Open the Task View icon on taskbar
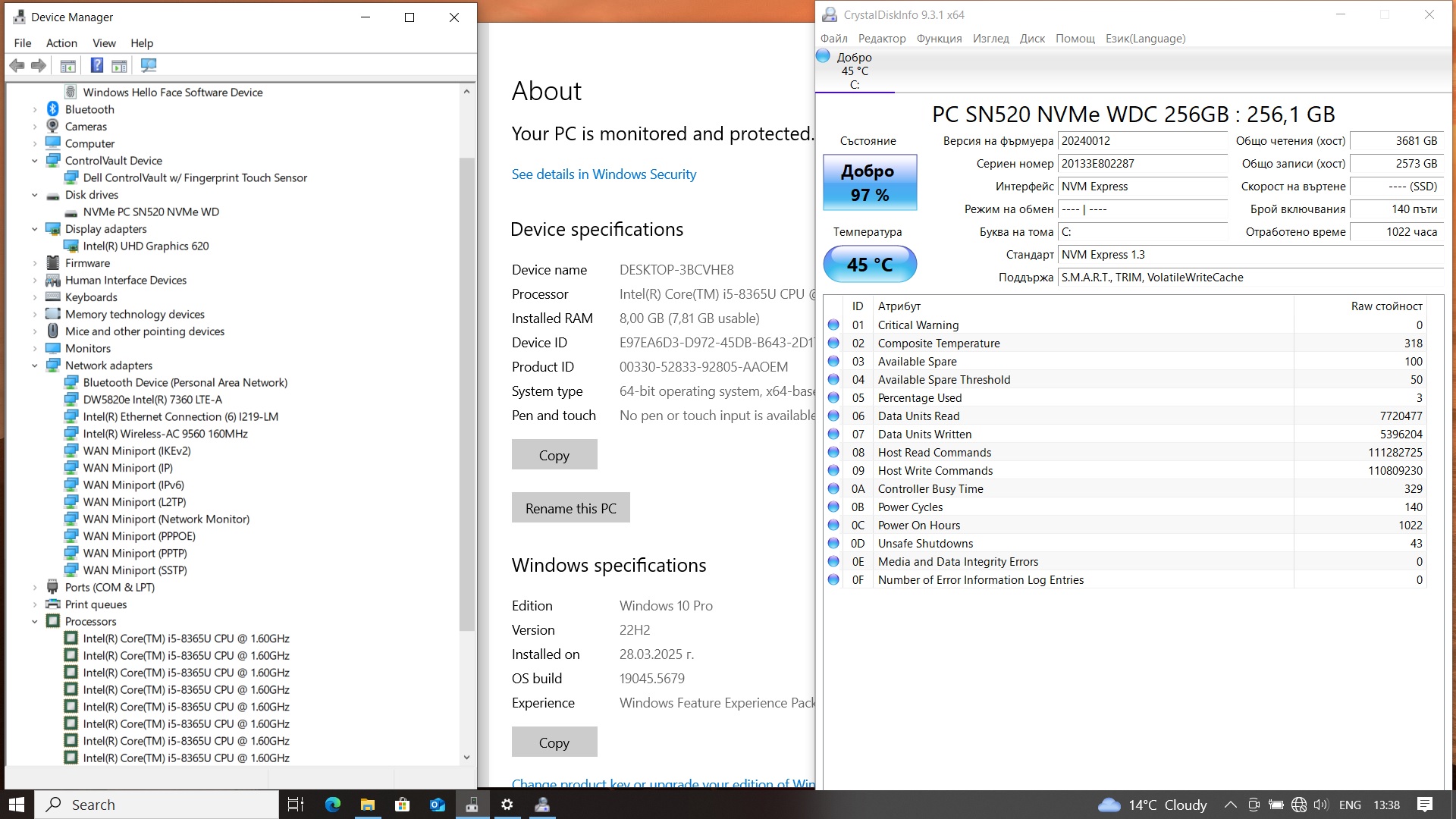 pyautogui.click(x=296, y=805)
